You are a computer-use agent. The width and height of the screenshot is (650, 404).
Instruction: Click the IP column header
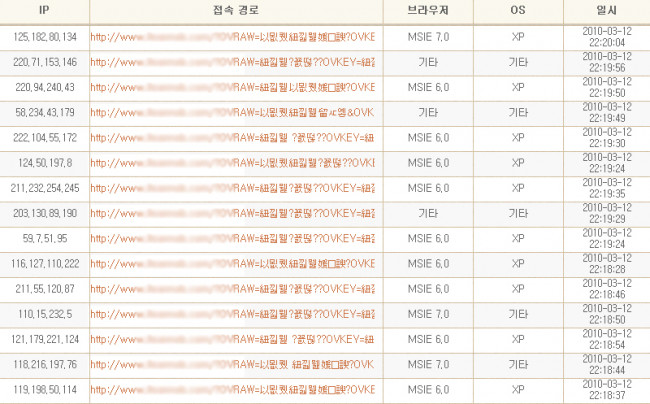44,10
